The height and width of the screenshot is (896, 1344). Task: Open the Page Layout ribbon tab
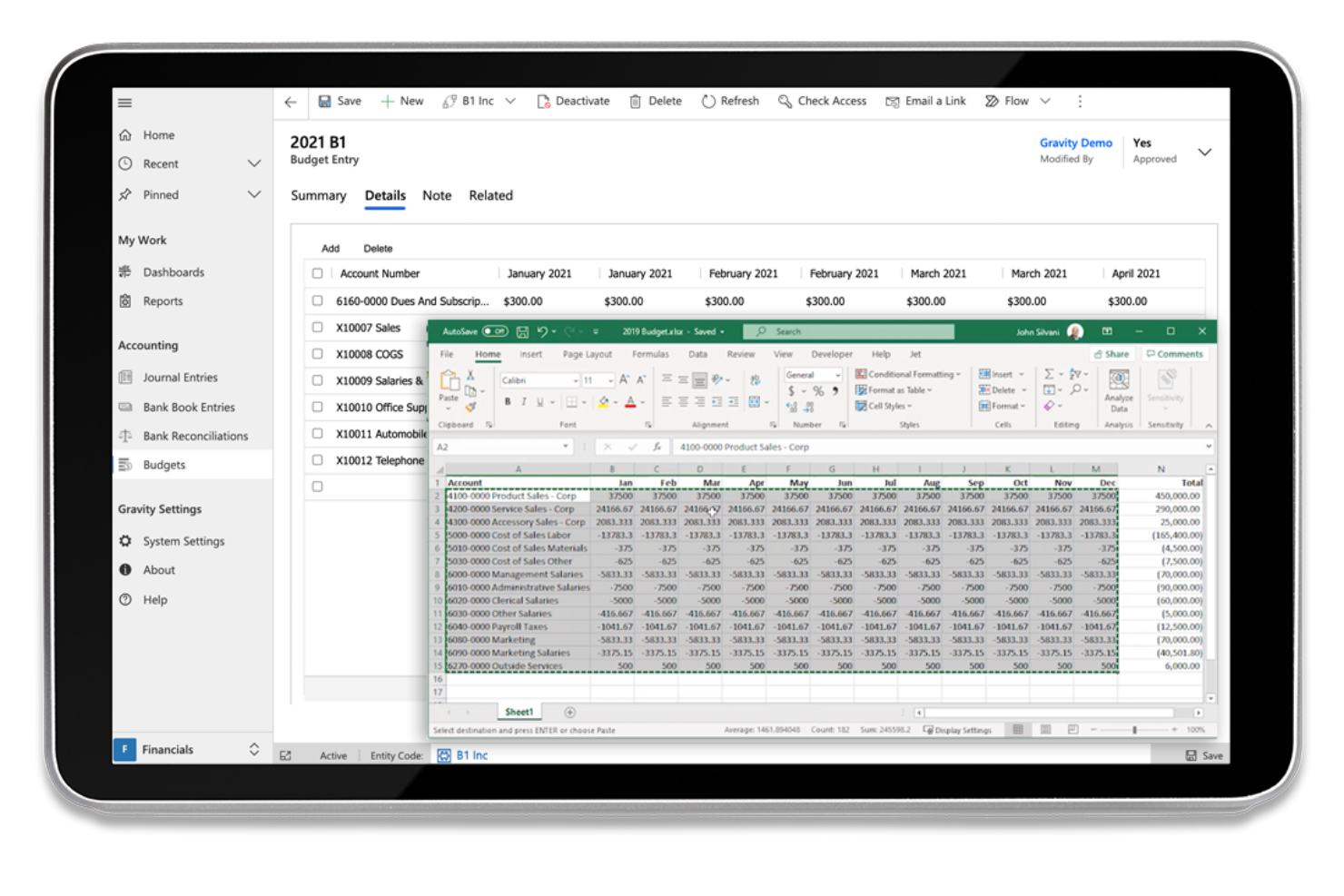click(x=587, y=354)
